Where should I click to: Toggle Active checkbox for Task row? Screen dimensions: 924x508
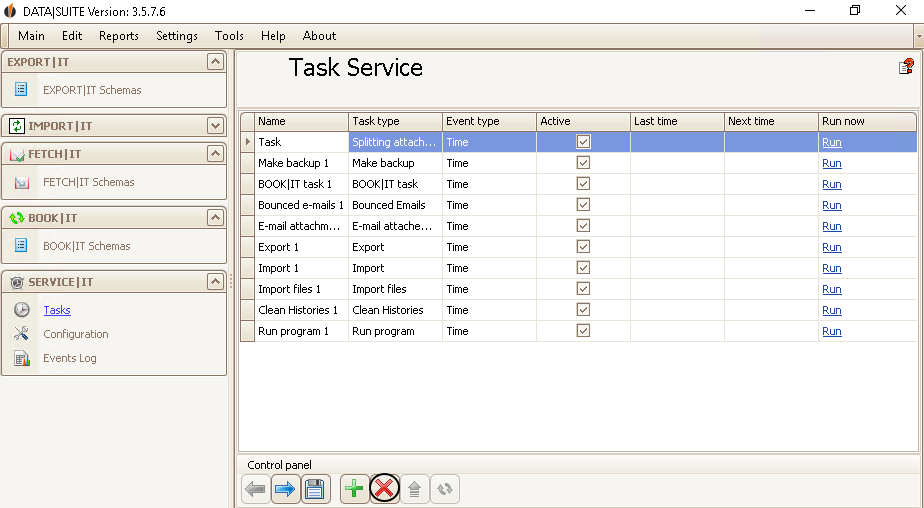[583, 141]
